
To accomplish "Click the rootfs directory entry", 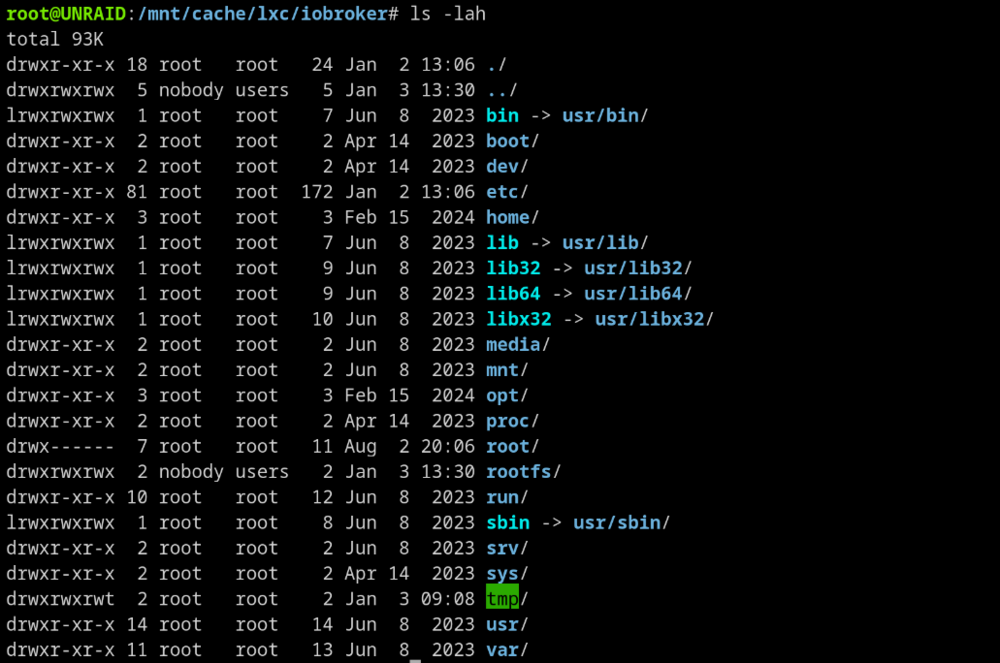I will tap(518, 472).
